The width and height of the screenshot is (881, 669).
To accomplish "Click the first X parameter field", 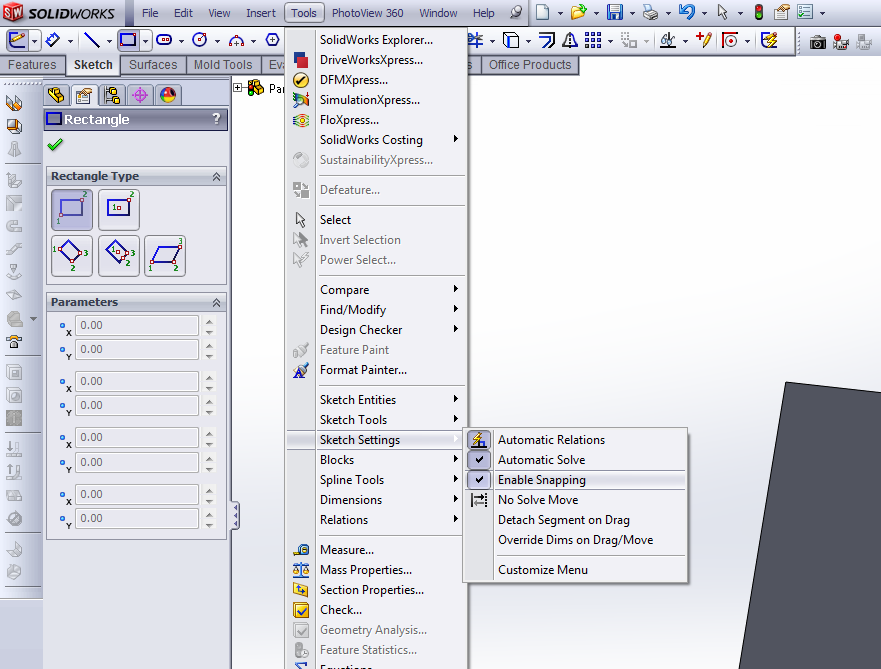I will 137,325.
